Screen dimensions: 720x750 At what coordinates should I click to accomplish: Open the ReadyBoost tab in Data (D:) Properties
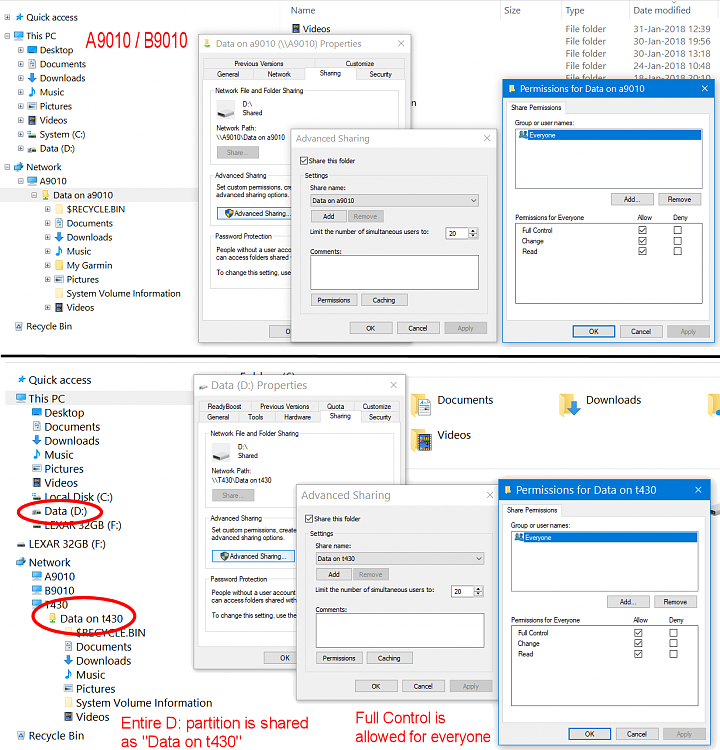pos(224,406)
